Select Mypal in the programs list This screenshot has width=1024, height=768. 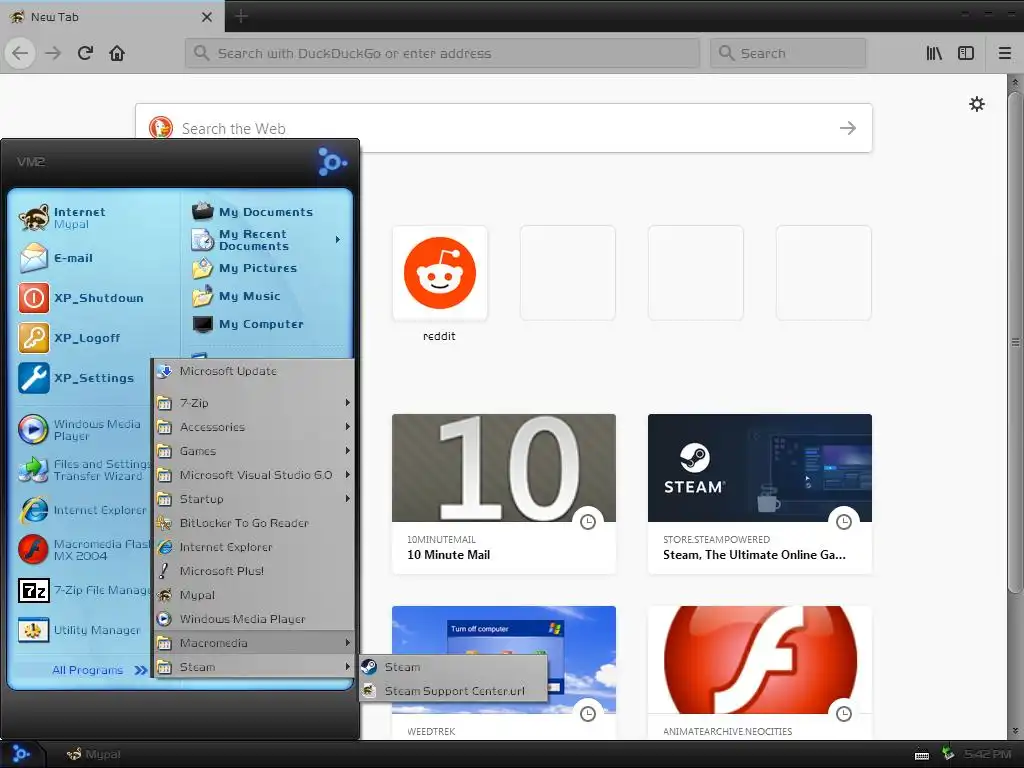[255, 595]
